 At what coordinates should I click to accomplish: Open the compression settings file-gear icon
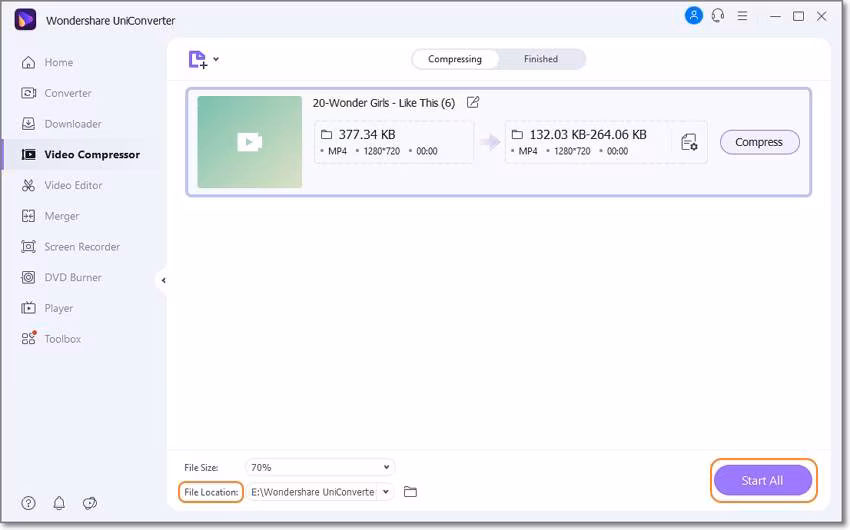coord(689,142)
